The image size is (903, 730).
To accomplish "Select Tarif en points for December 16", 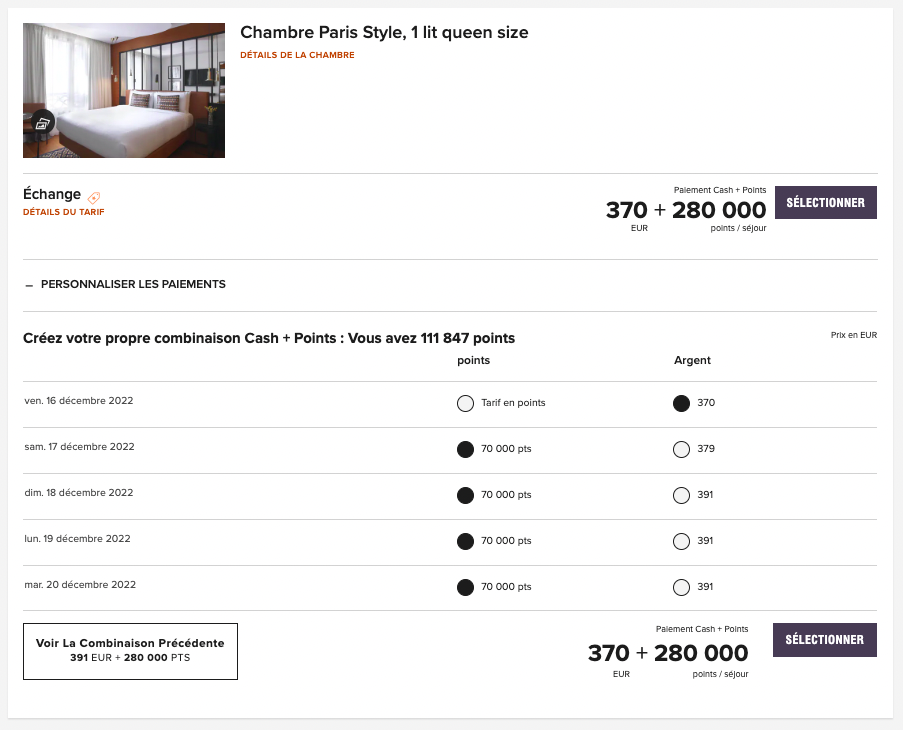I will coord(465,403).
